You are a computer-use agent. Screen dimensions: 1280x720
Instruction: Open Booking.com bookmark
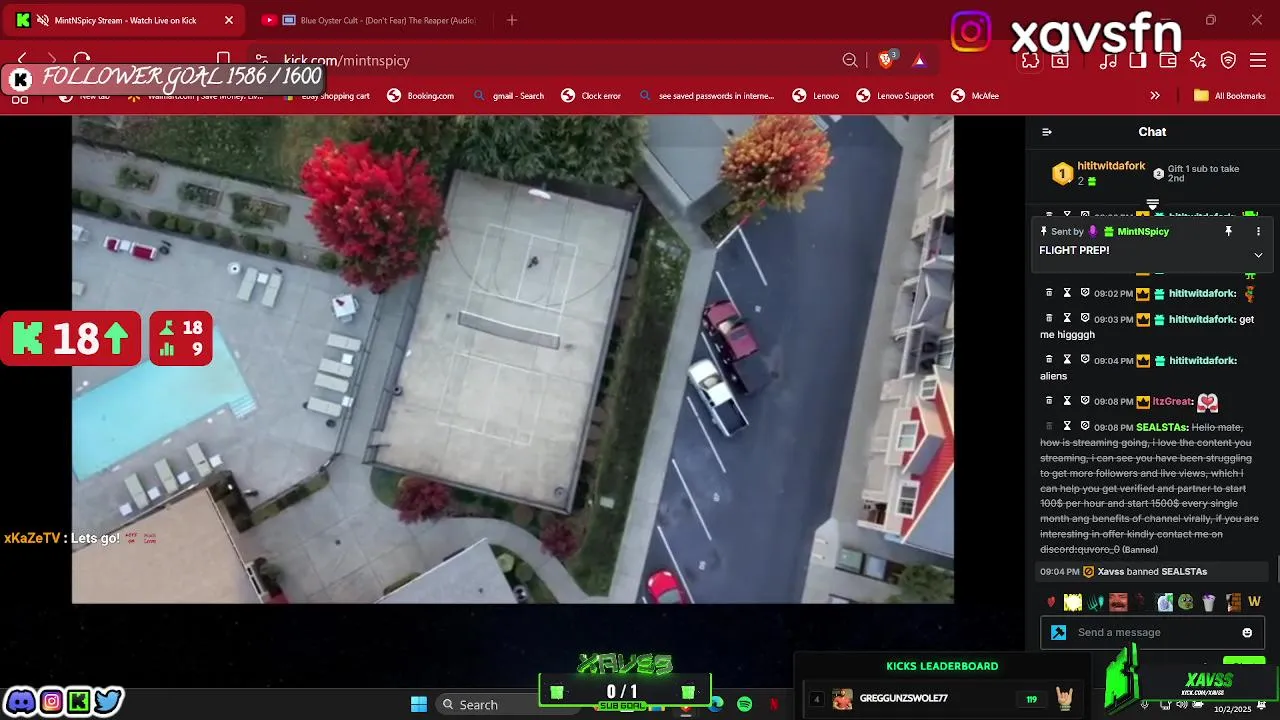(x=421, y=96)
